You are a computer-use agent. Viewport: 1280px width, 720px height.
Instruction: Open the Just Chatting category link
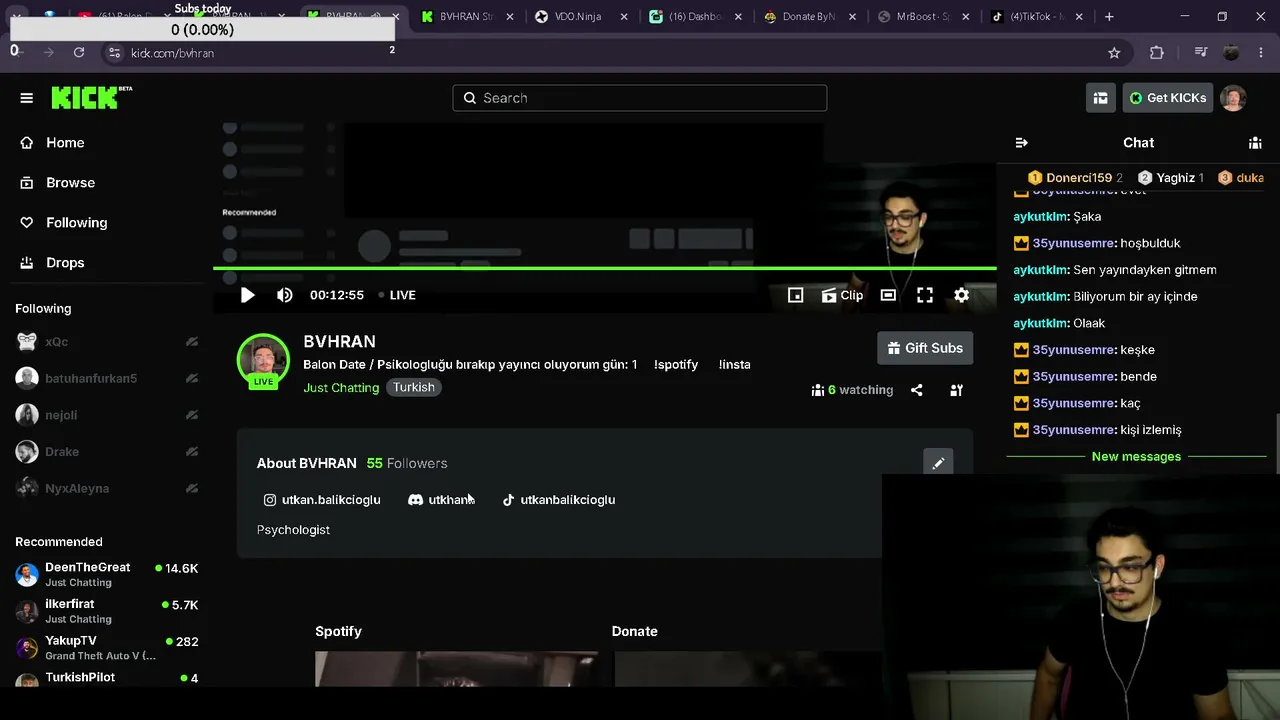click(x=341, y=388)
